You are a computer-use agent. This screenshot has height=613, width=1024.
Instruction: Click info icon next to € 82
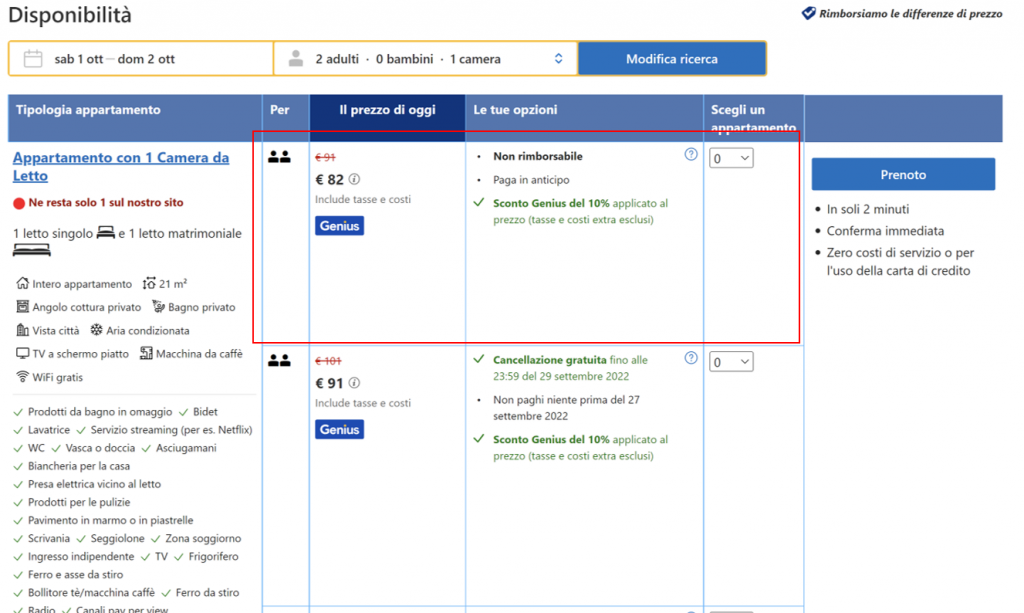pos(354,180)
